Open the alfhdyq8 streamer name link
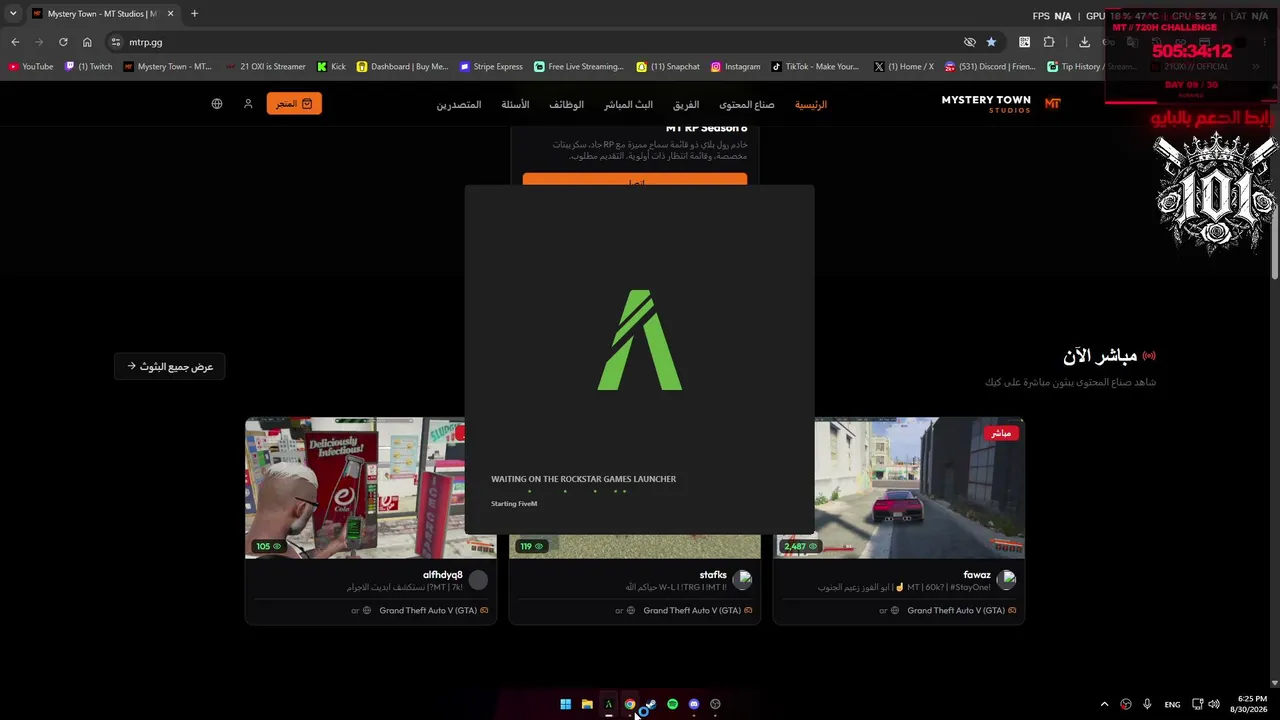The width and height of the screenshot is (1280, 720). click(x=443, y=575)
